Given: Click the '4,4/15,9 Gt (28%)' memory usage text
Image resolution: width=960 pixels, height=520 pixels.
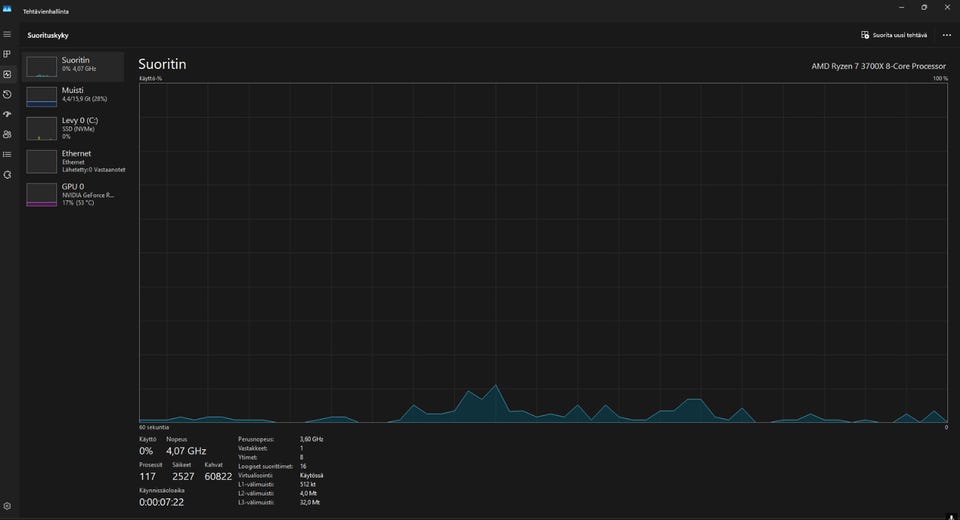Looking at the screenshot, I should pyautogui.click(x=84, y=99).
